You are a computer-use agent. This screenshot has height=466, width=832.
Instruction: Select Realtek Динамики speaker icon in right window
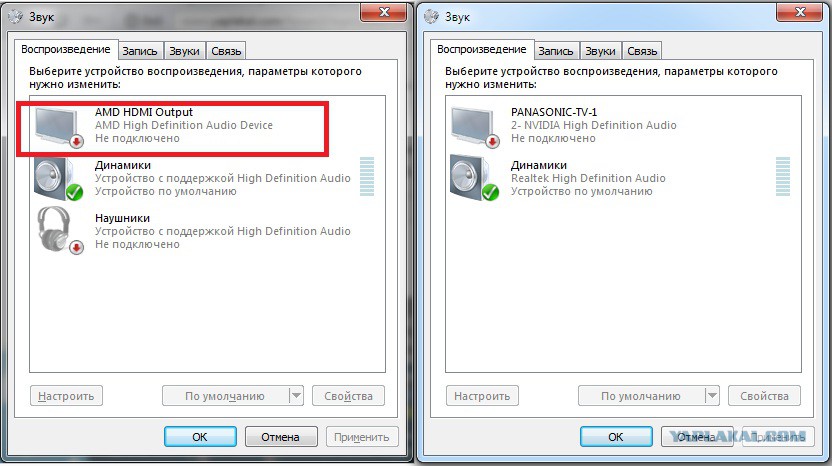[474, 179]
